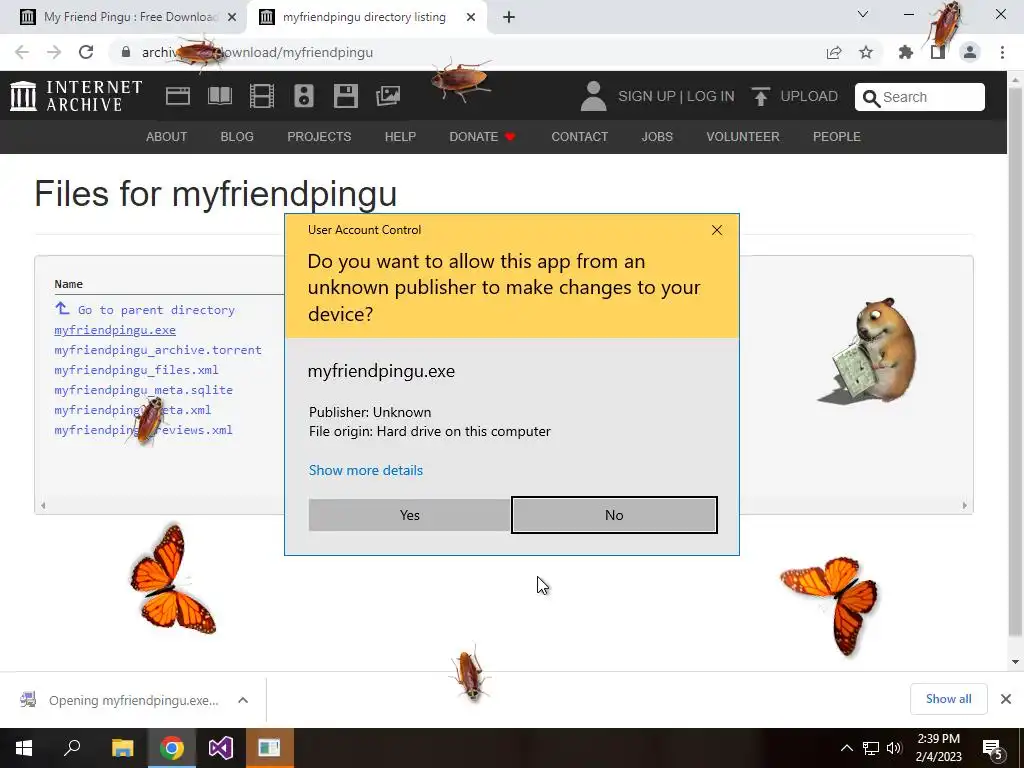Open myfriendpingu_files.xml link
Viewport: 1024px width, 768px height.
click(x=136, y=370)
